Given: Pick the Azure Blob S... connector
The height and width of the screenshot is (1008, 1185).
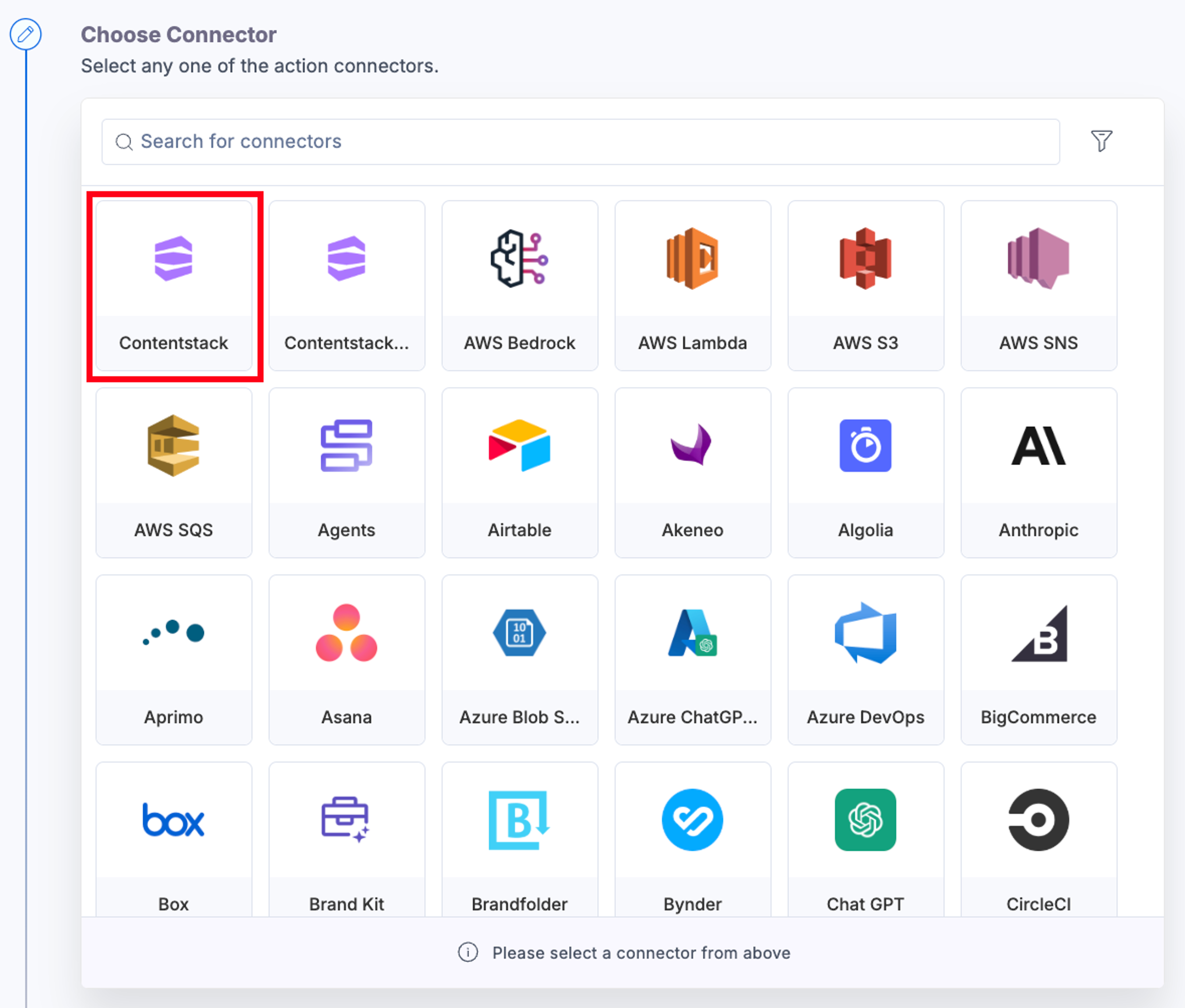Looking at the screenshot, I should (520, 660).
